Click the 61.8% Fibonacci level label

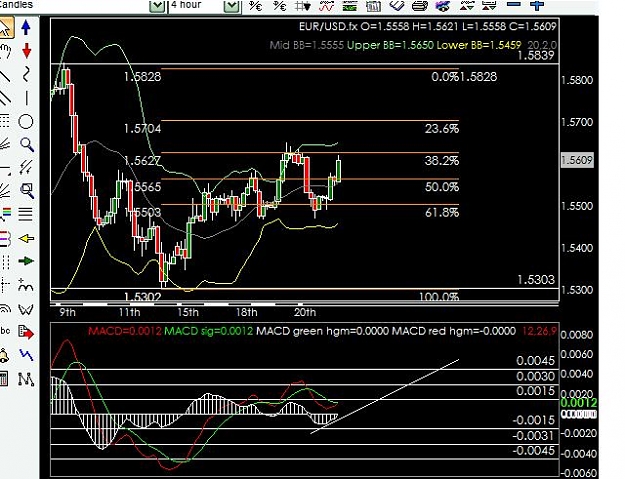point(442,212)
